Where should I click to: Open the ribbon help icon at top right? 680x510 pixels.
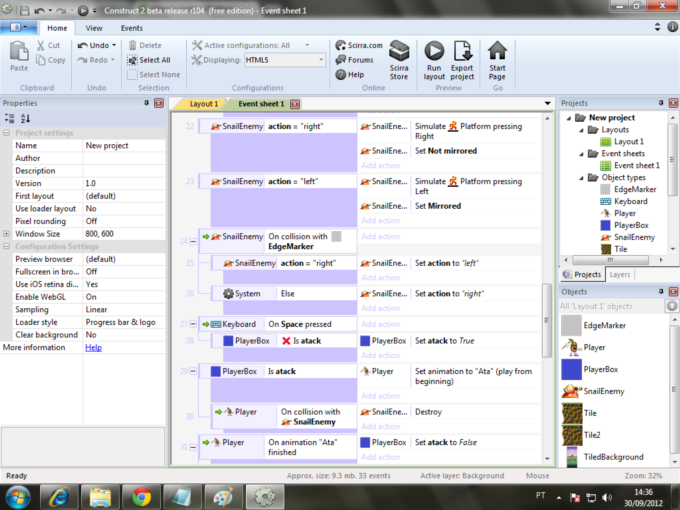[673, 27]
